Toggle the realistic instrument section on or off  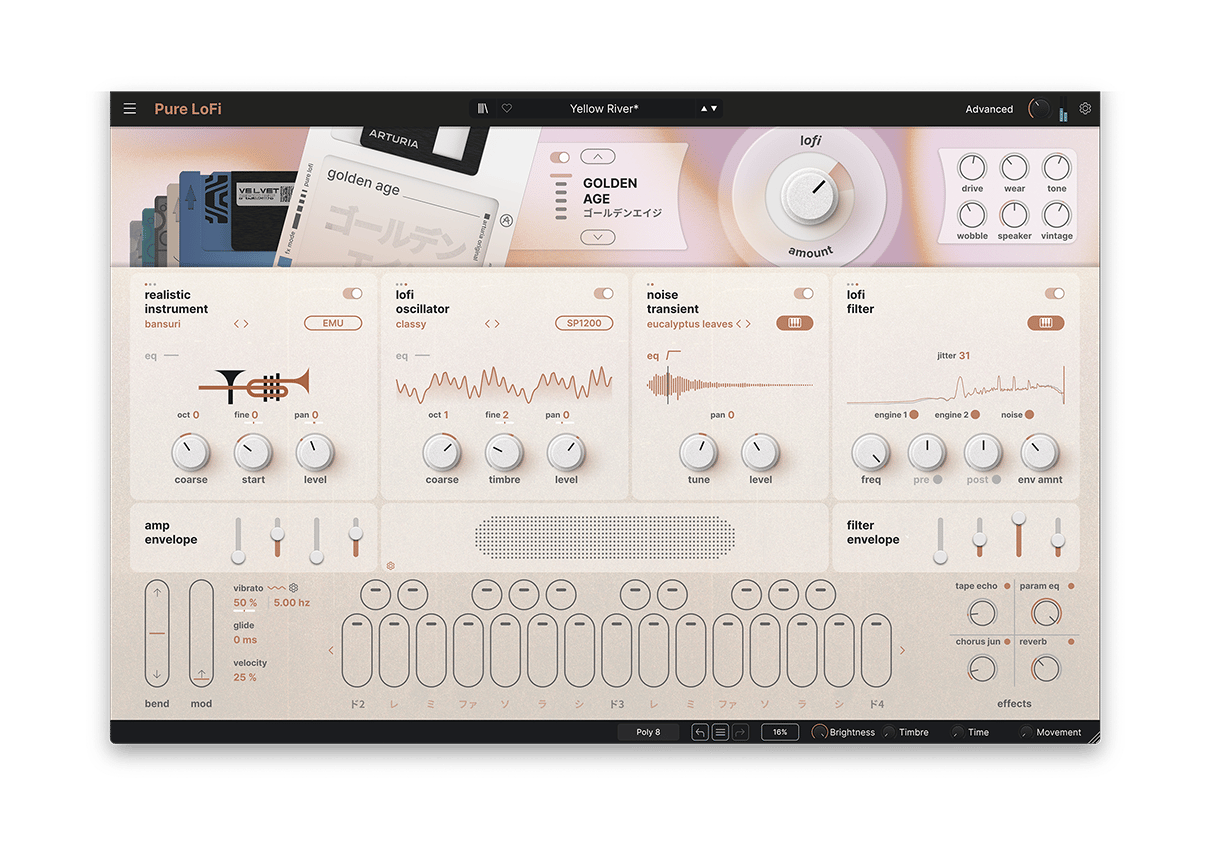point(352,293)
